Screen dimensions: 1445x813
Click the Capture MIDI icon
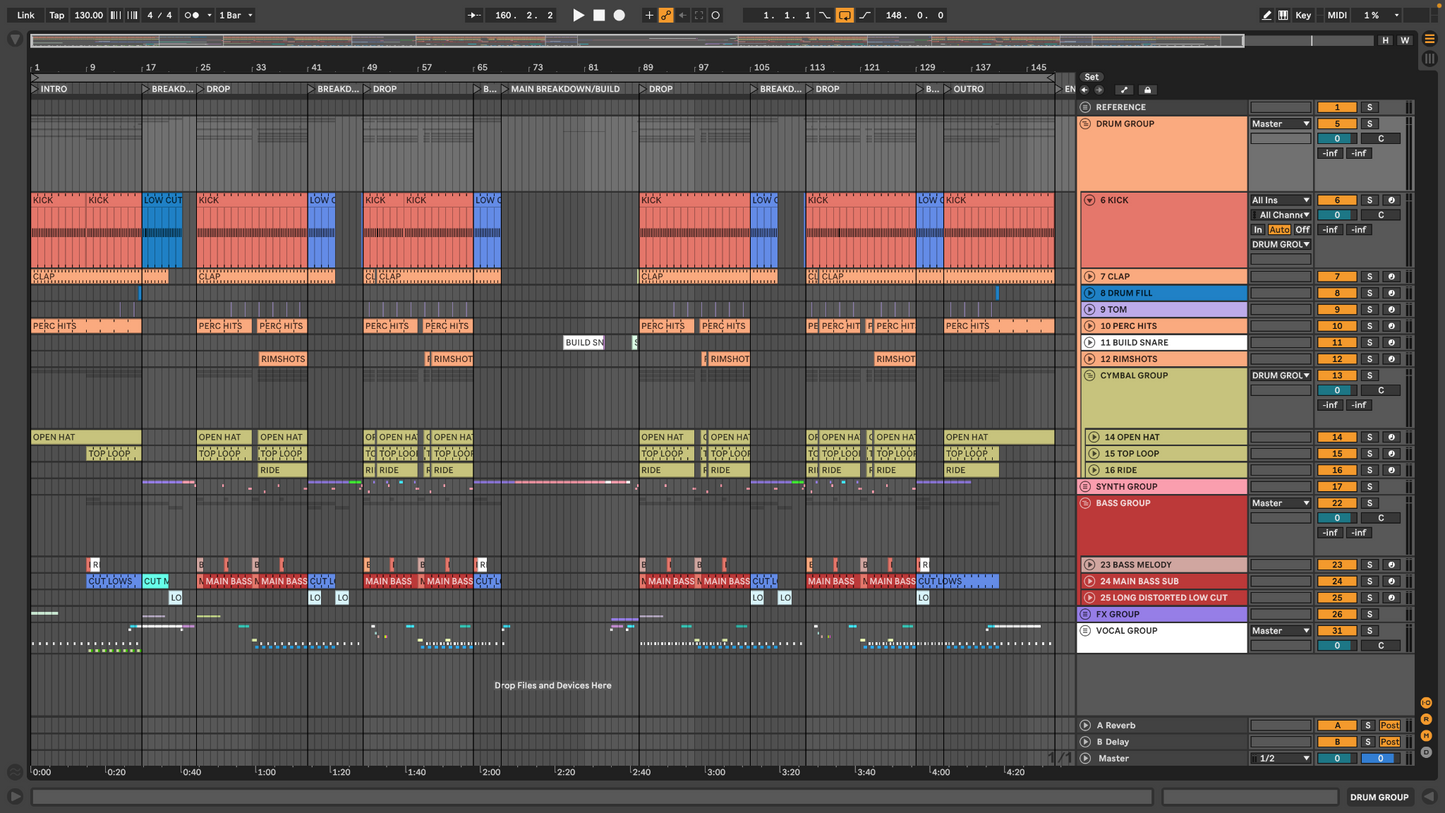(x=699, y=15)
